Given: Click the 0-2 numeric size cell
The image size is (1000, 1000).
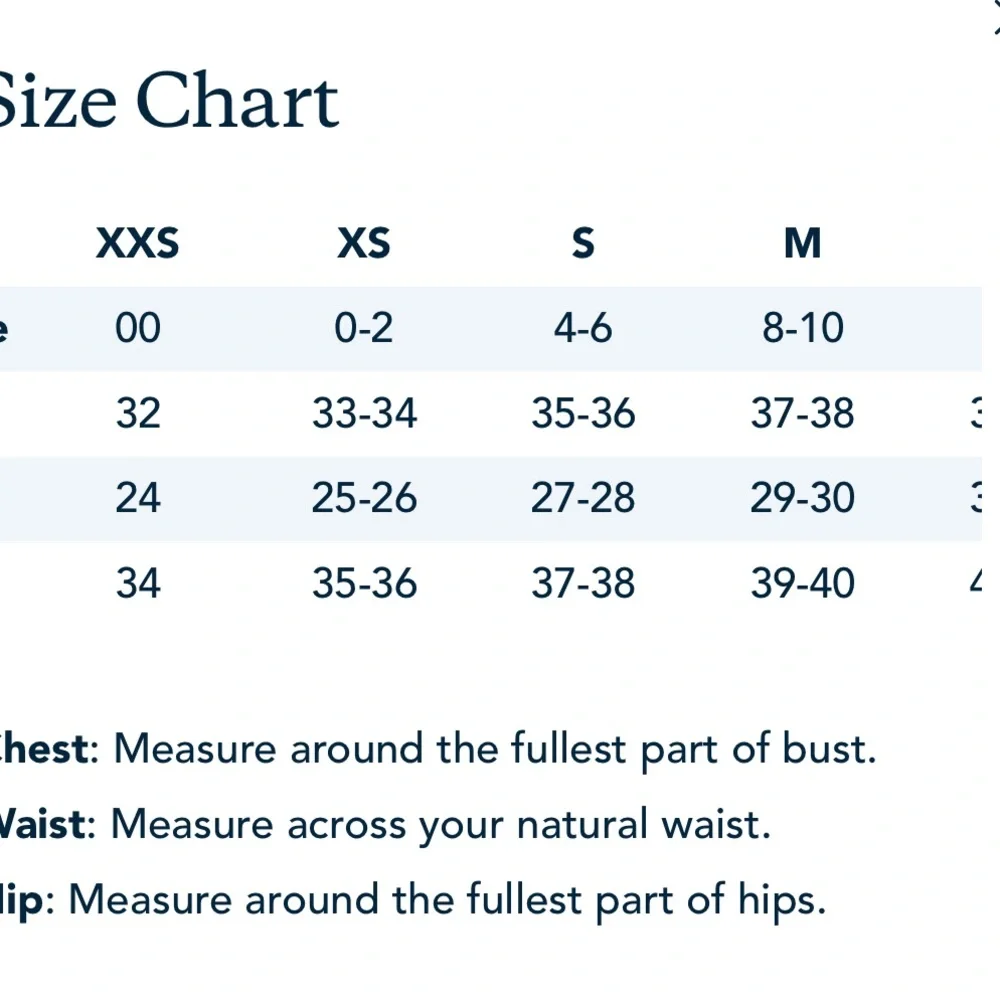Looking at the screenshot, I should [x=364, y=328].
